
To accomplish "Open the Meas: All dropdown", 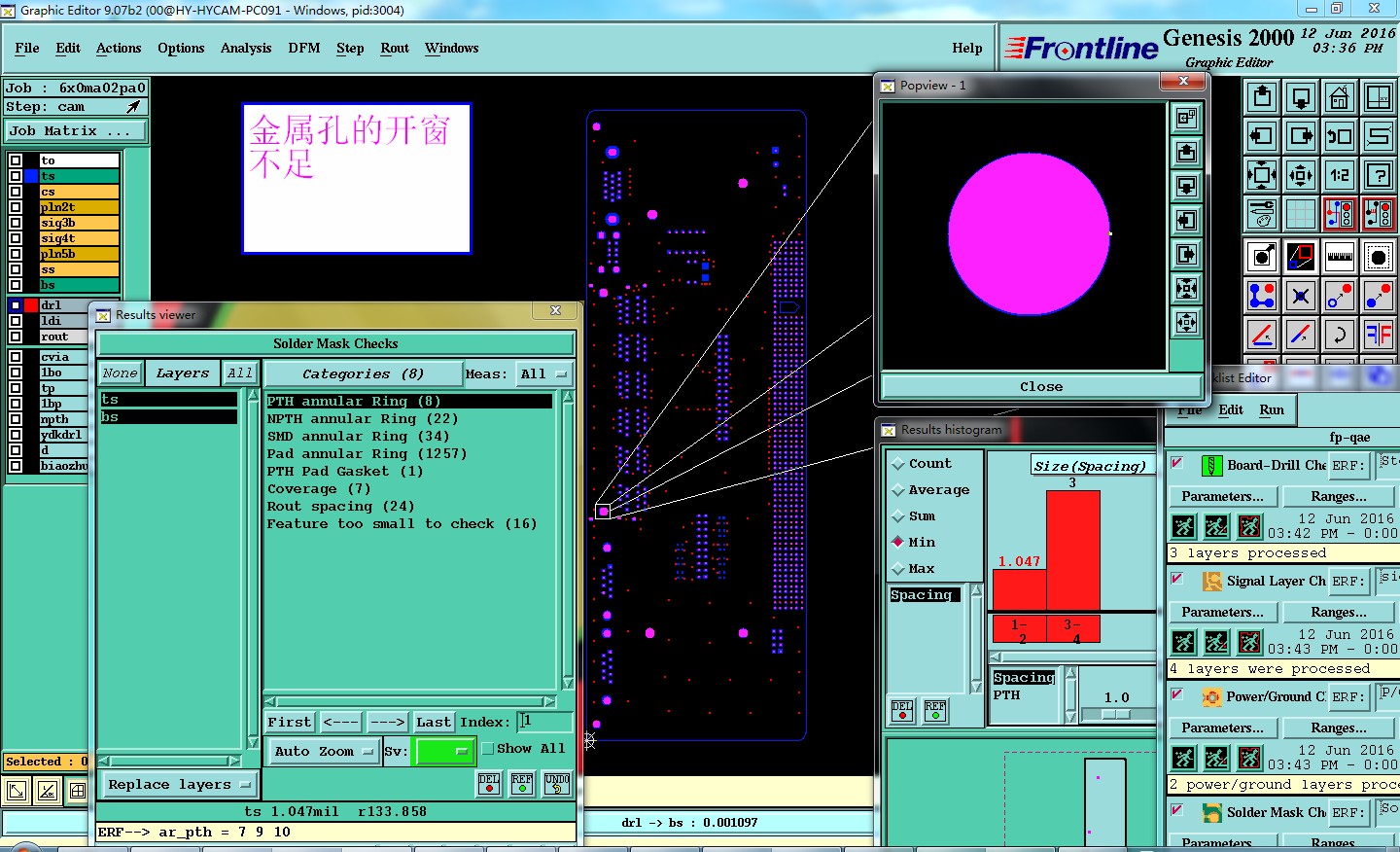I will 544,373.
